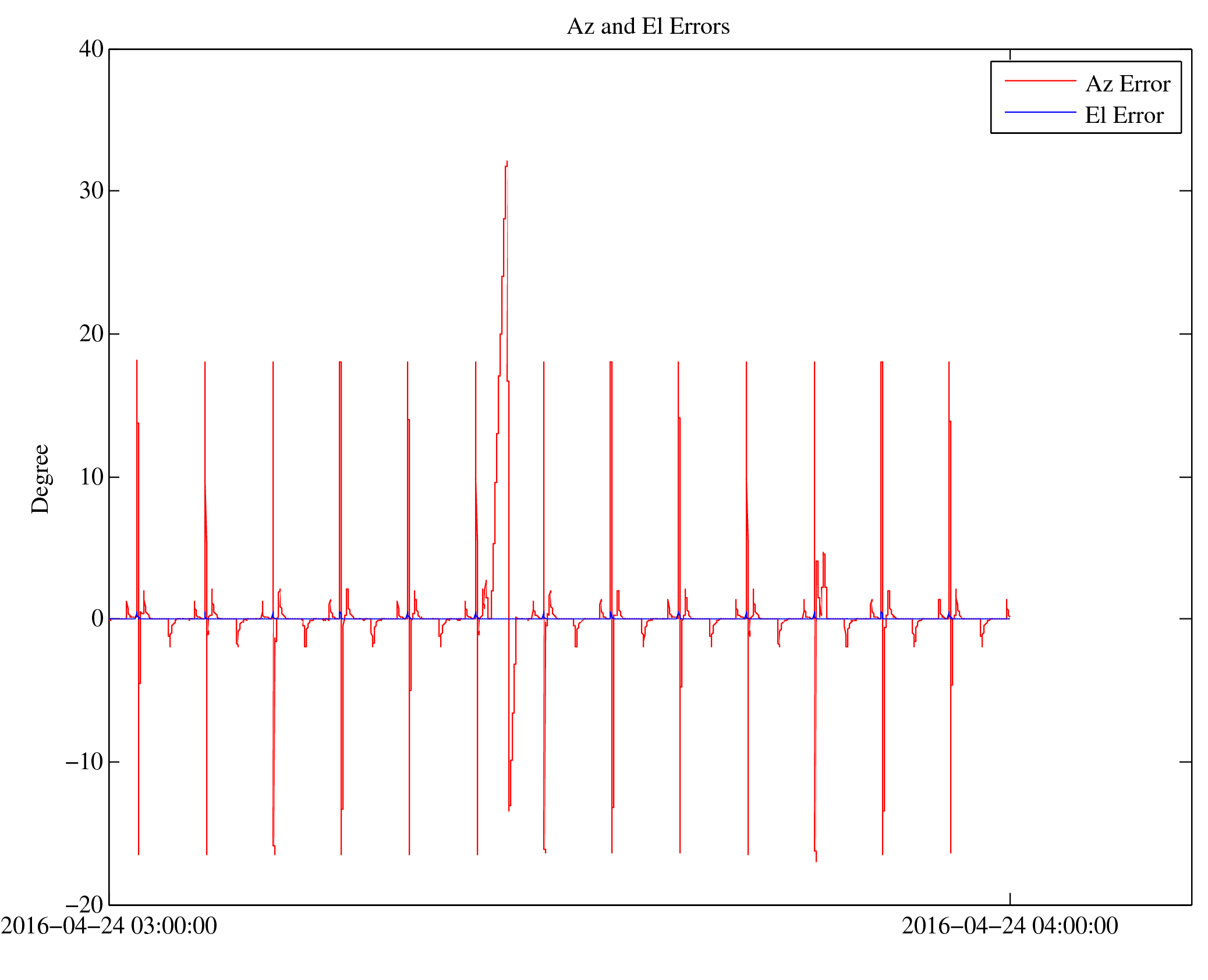Click the −10 y-axis tick label
The height and width of the screenshot is (980, 1208).
click(84, 762)
